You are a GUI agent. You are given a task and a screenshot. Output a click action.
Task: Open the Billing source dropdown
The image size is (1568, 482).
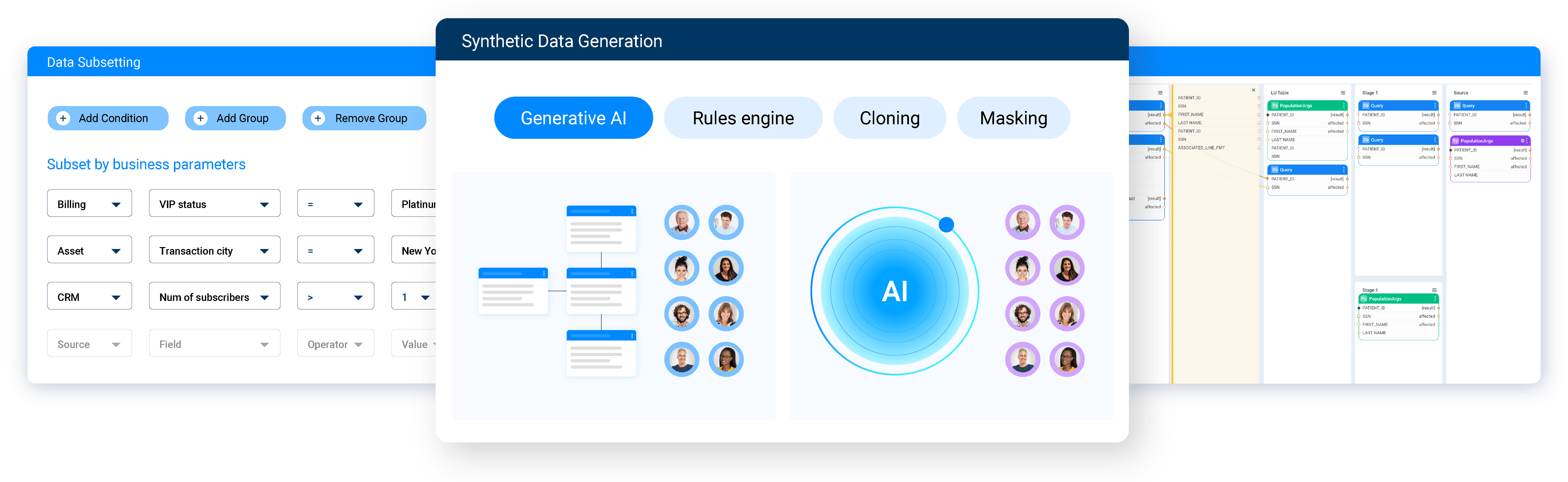89,203
